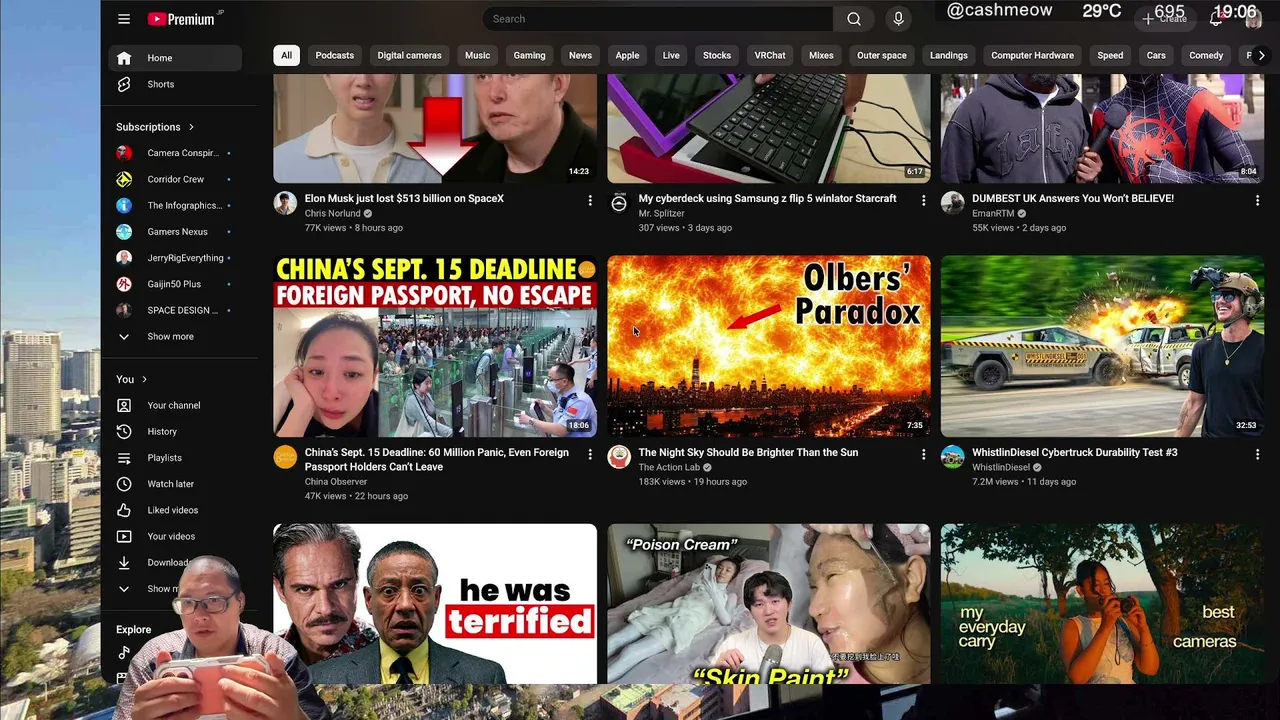Image resolution: width=1280 pixels, height=720 pixels.
Task: Open Shorts from the sidebar
Action: [175, 84]
